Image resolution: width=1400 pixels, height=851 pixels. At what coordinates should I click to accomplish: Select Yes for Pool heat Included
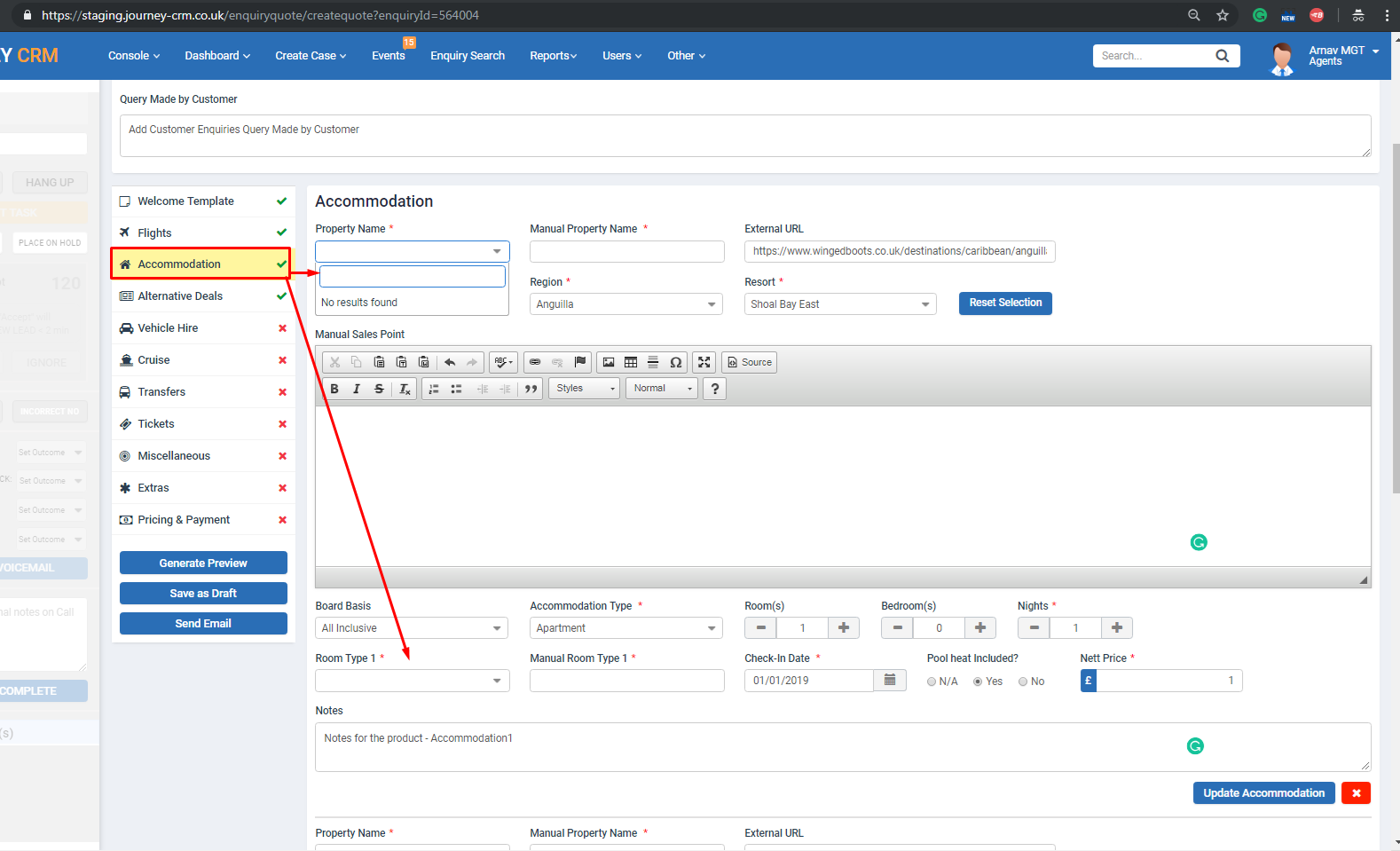(978, 682)
